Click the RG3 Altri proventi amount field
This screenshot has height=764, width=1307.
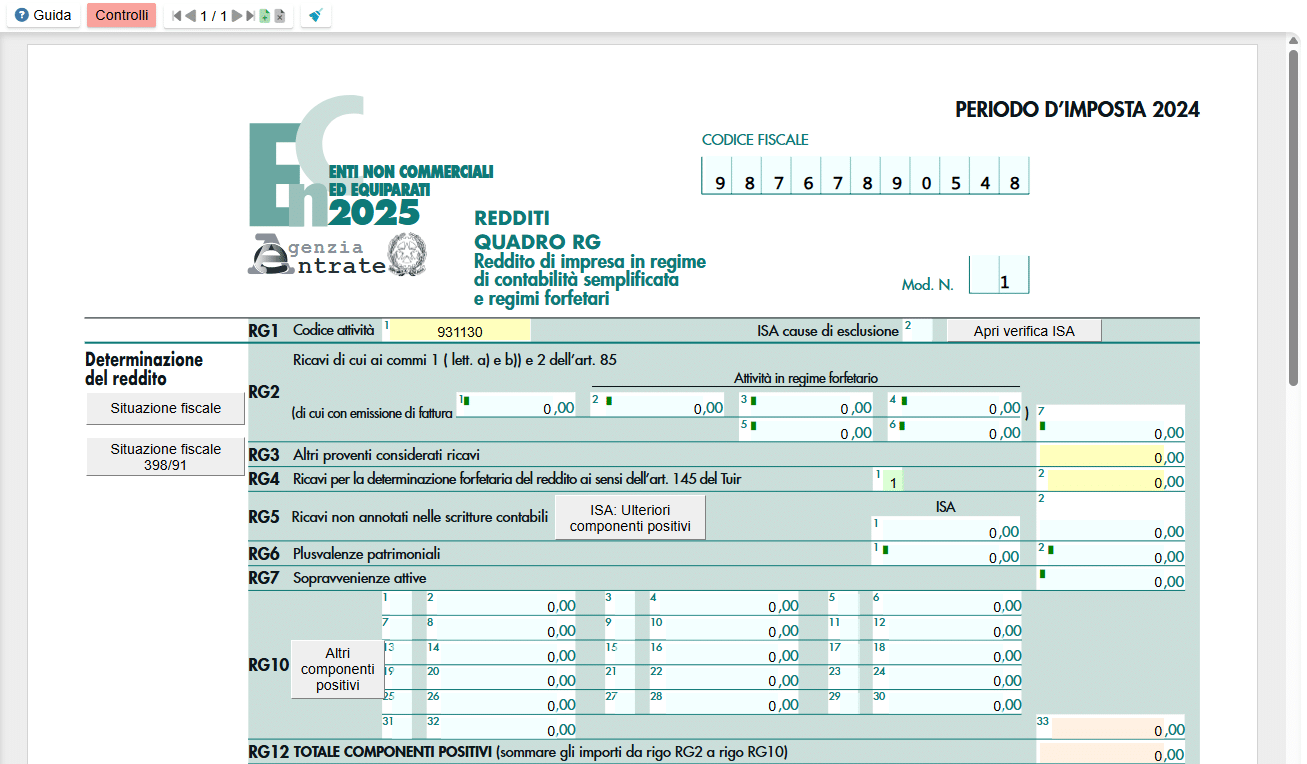pyautogui.click(x=1111, y=456)
